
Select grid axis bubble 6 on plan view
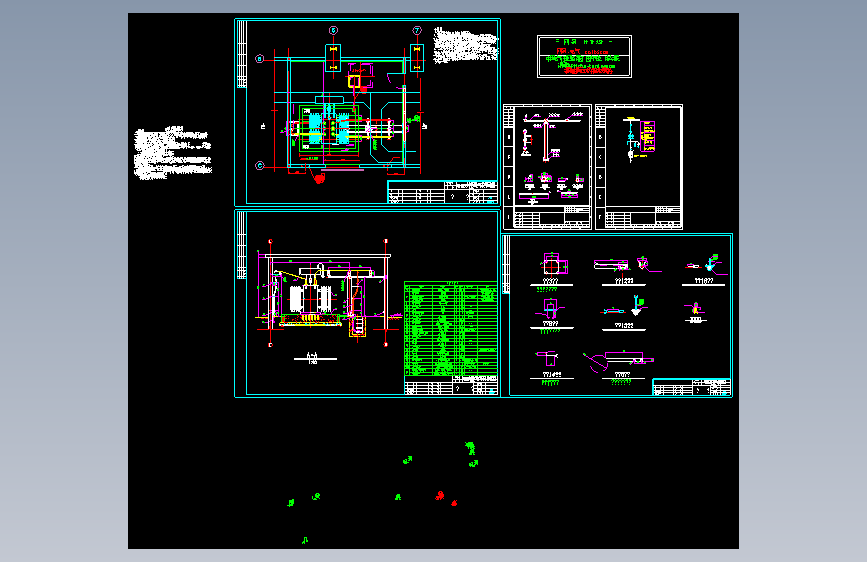(333, 30)
